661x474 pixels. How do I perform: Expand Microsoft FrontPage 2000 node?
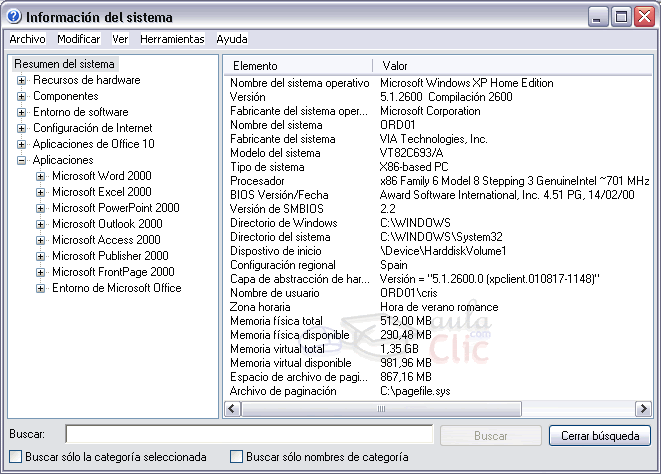[x=40, y=272]
